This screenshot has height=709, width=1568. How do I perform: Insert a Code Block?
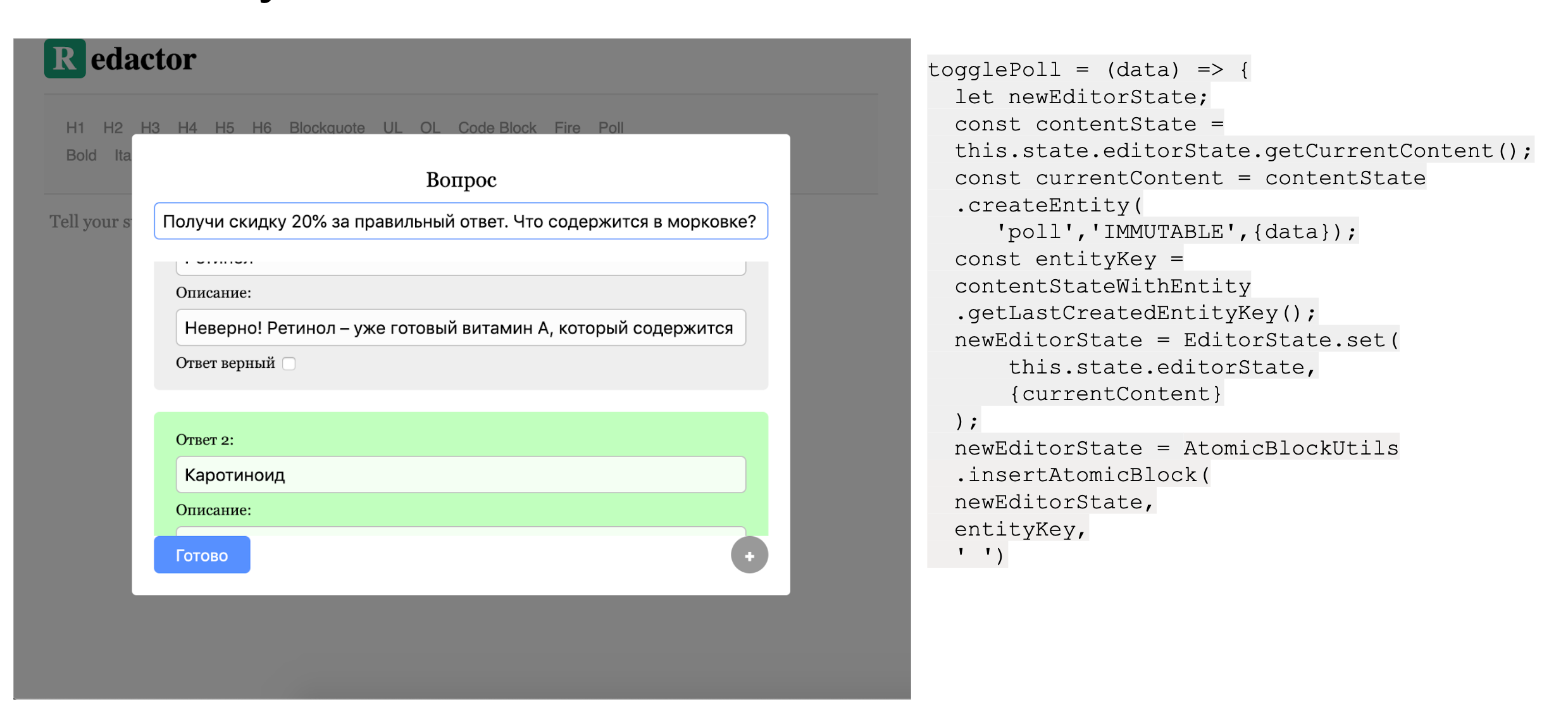(497, 127)
